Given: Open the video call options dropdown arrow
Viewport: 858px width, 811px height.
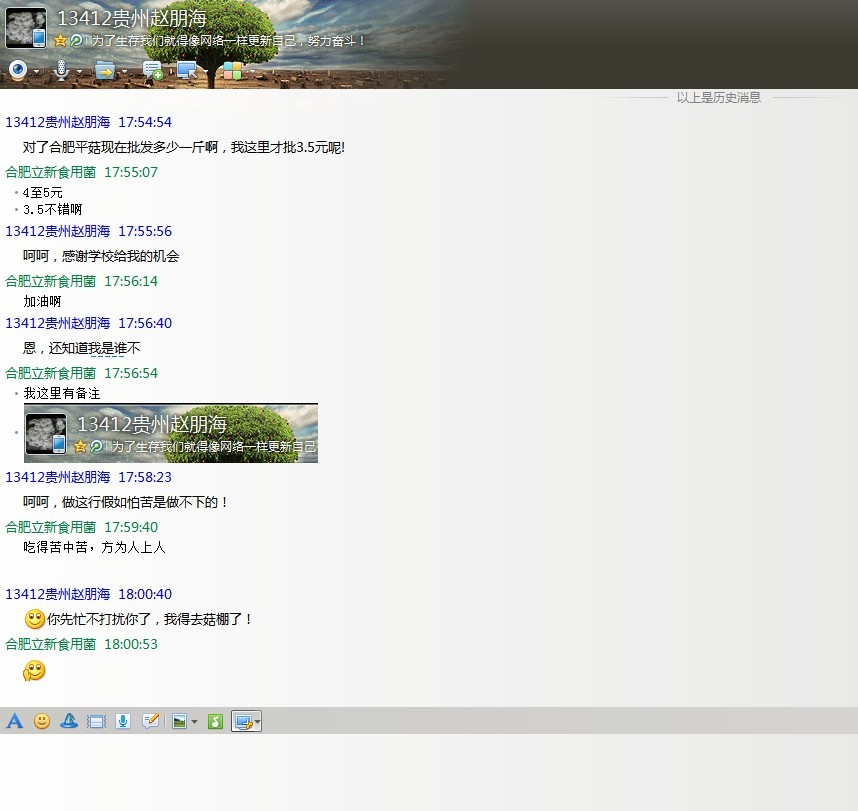Looking at the screenshot, I should point(36,71).
